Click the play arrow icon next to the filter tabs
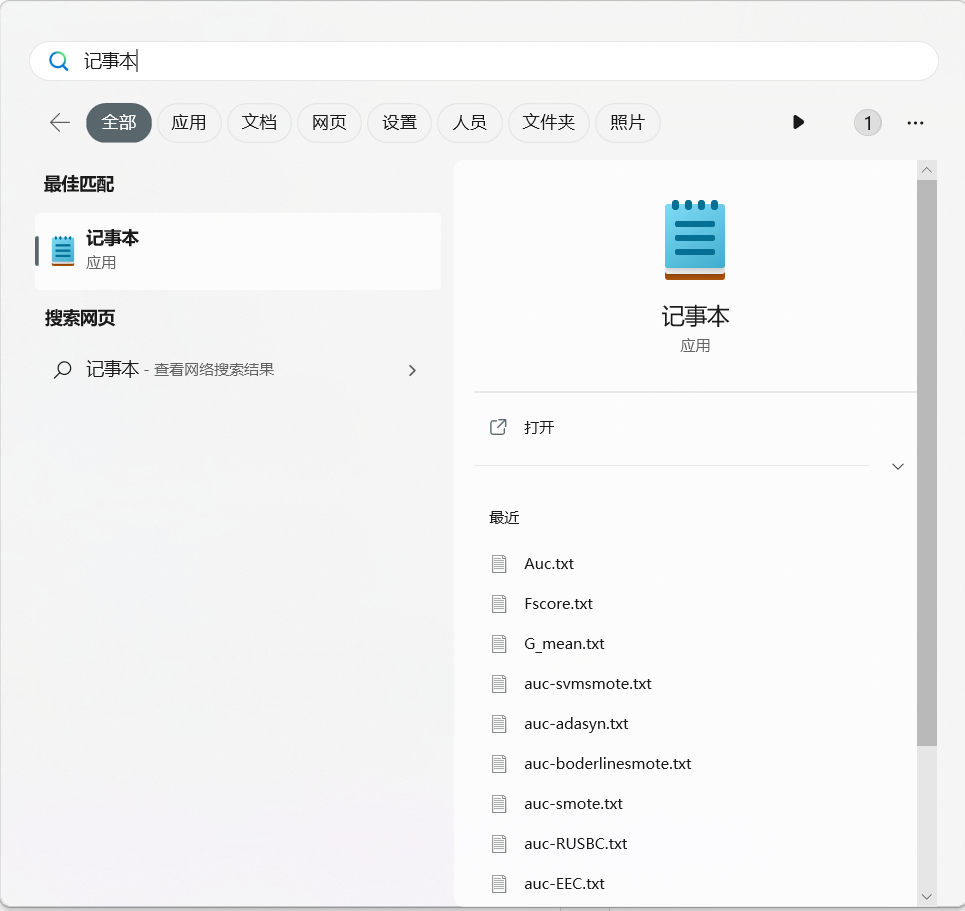The height and width of the screenshot is (911, 965). pos(798,122)
